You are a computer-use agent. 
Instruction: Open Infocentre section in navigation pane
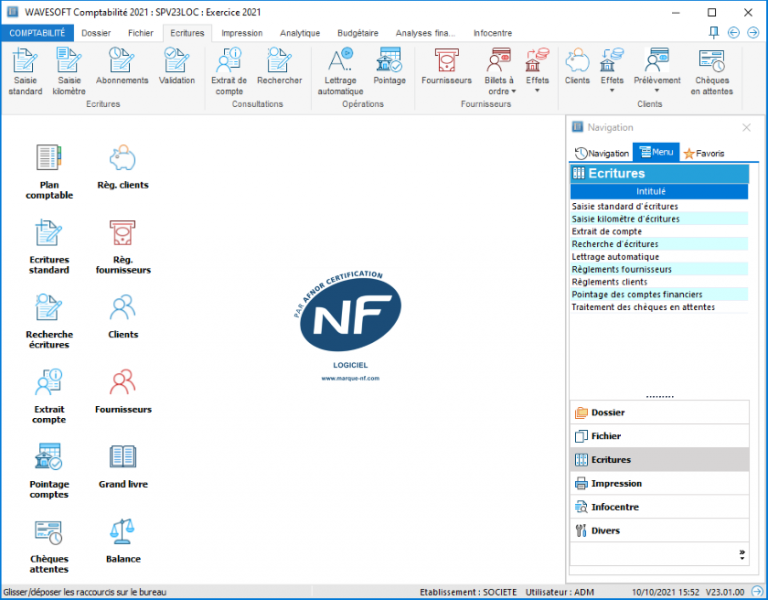[x=659, y=507]
